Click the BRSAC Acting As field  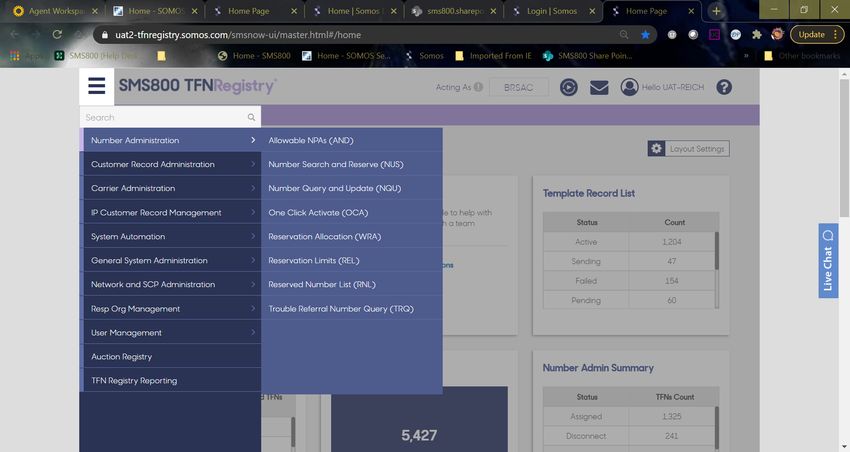tap(520, 87)
